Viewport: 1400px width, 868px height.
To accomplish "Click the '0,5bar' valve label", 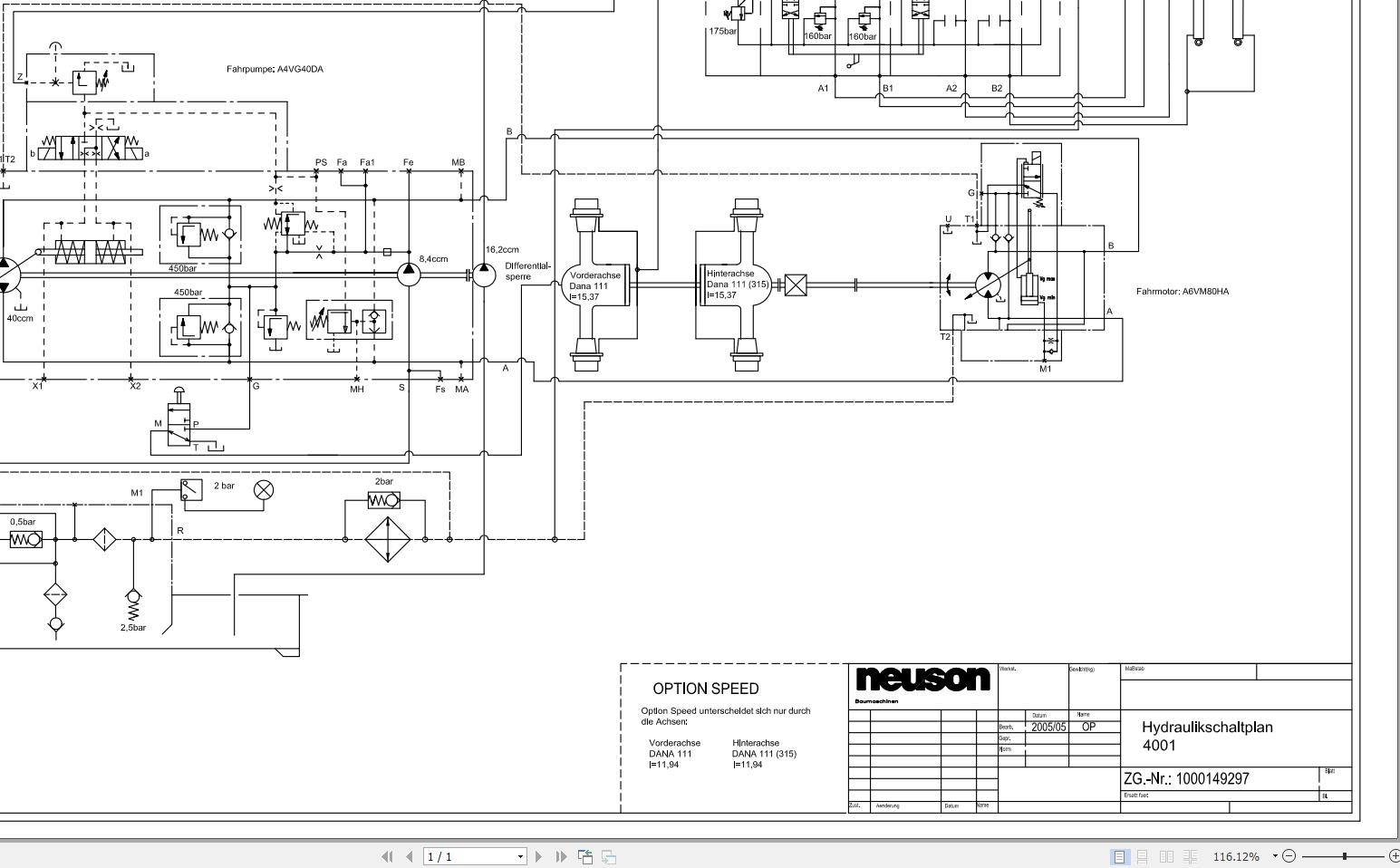I will point(23,522).
